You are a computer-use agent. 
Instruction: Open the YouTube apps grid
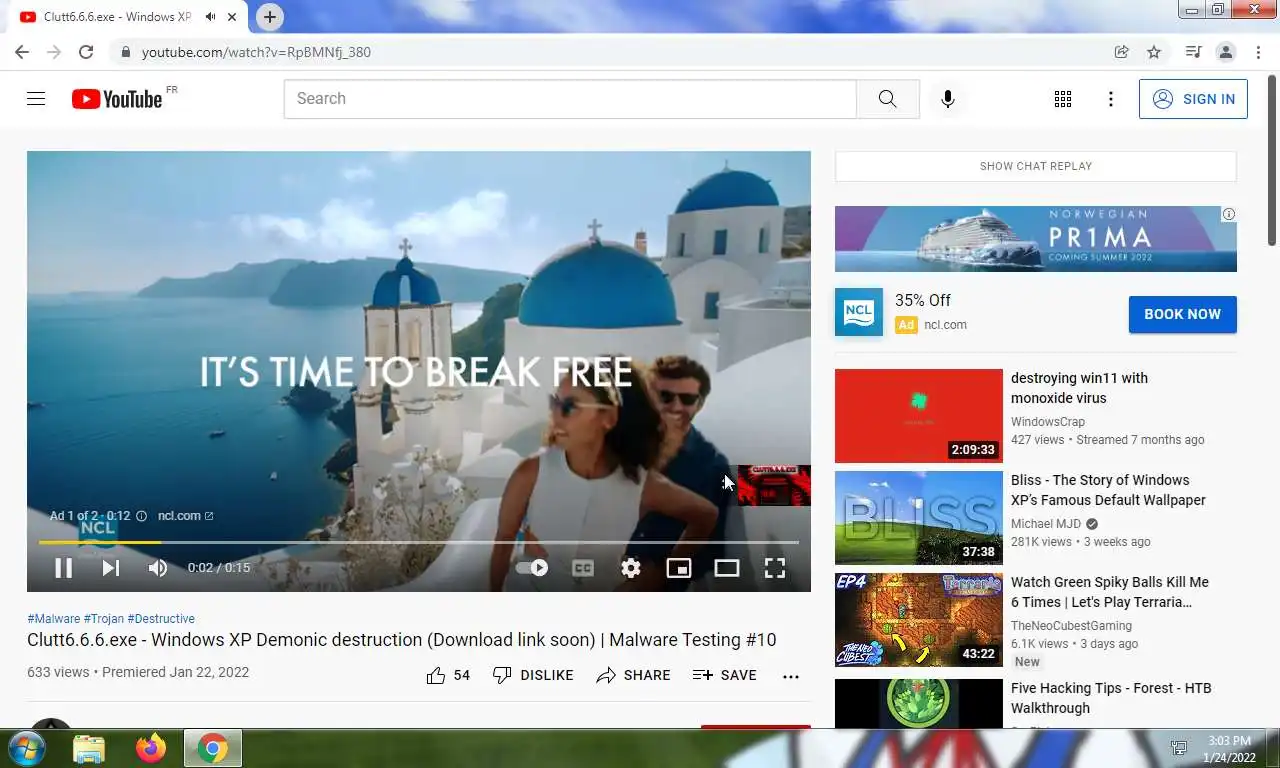(1063, 99)
